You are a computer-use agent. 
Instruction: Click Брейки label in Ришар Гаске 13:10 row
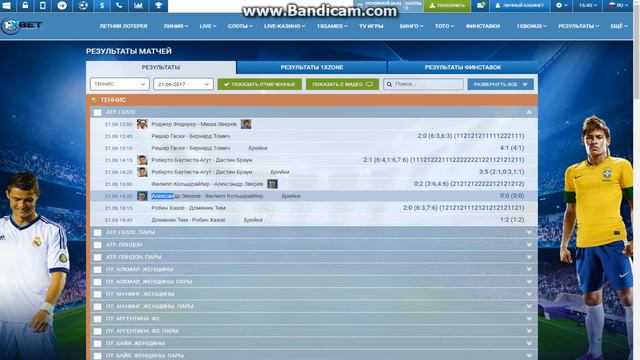click(x=258, y=148)
